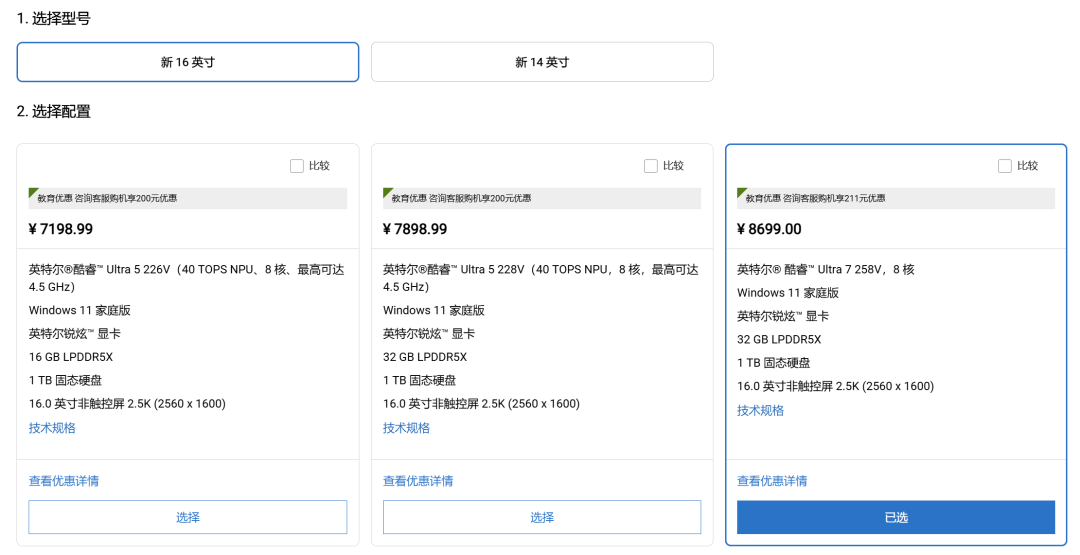Screen dimensions: 1080x555
Task: Click the 211元优惠 education banner
Action: click(x=895, y=198)
